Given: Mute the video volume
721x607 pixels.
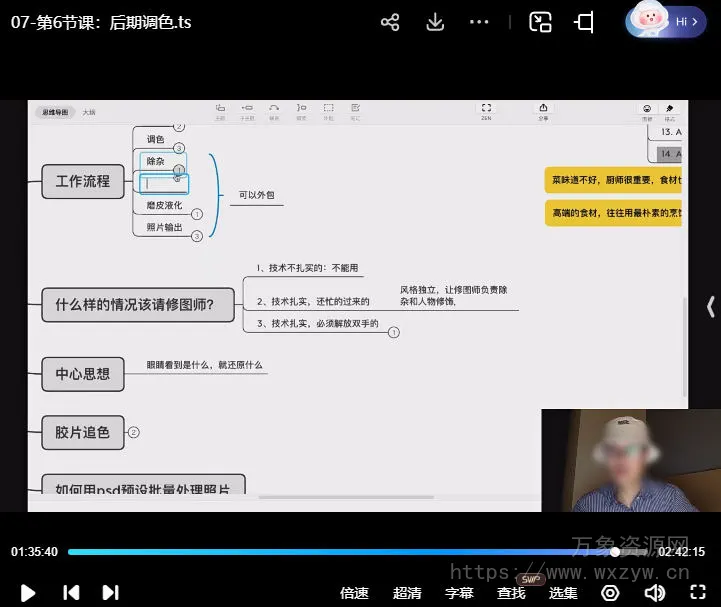Looking at the screenshot, I should tap(655, 592).
